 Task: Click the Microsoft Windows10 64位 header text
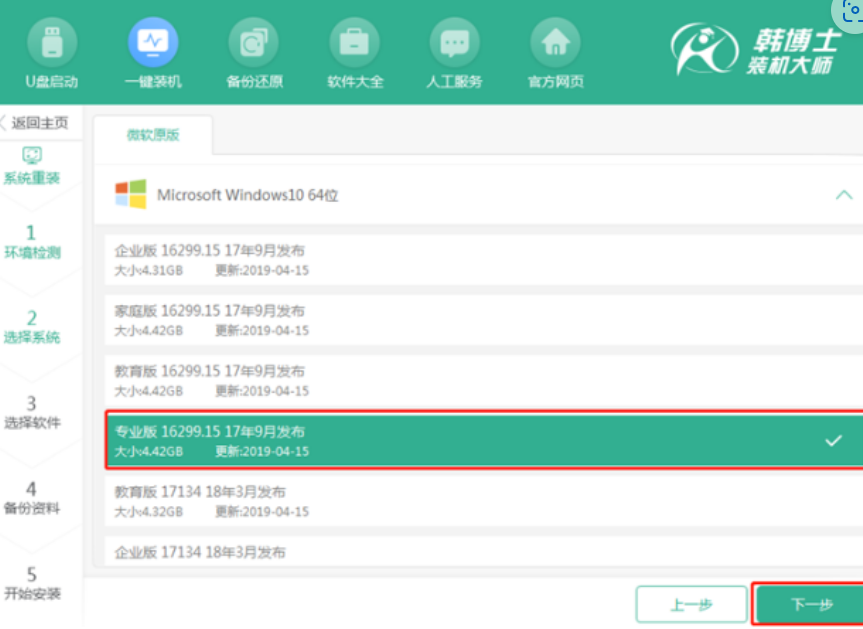(248, 195)
